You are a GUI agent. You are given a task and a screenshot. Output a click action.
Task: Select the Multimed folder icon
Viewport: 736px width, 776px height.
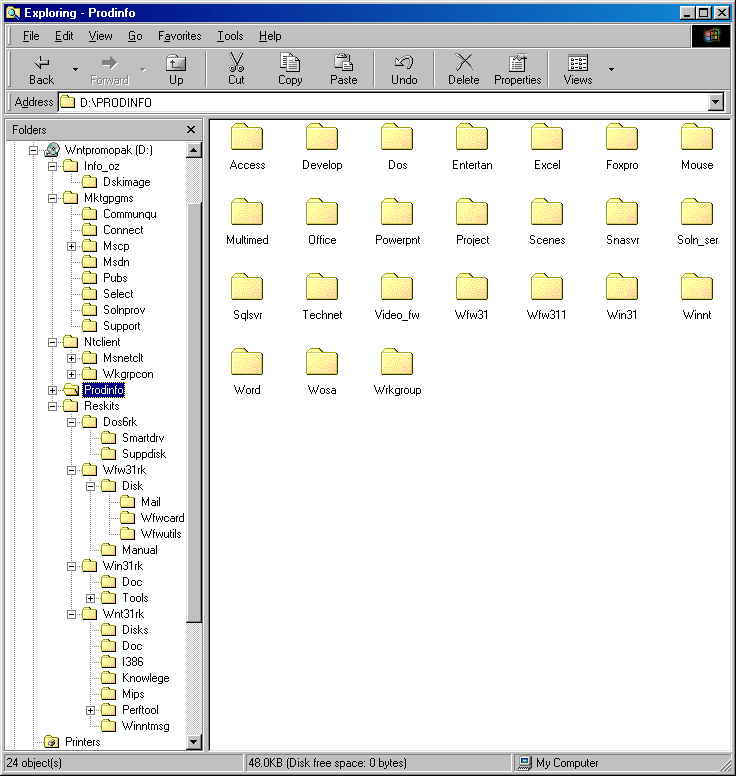247,212
